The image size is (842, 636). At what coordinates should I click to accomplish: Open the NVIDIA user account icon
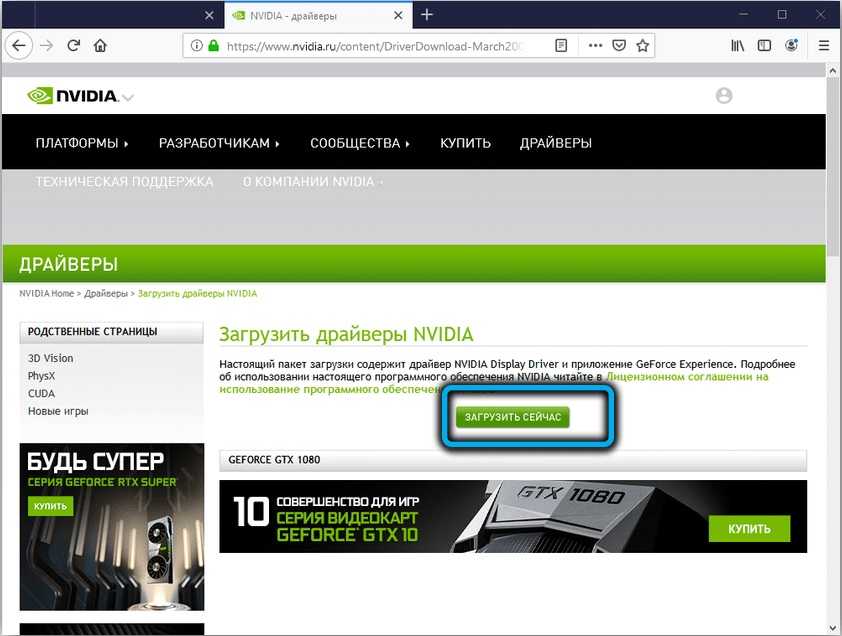coord(724,96)
